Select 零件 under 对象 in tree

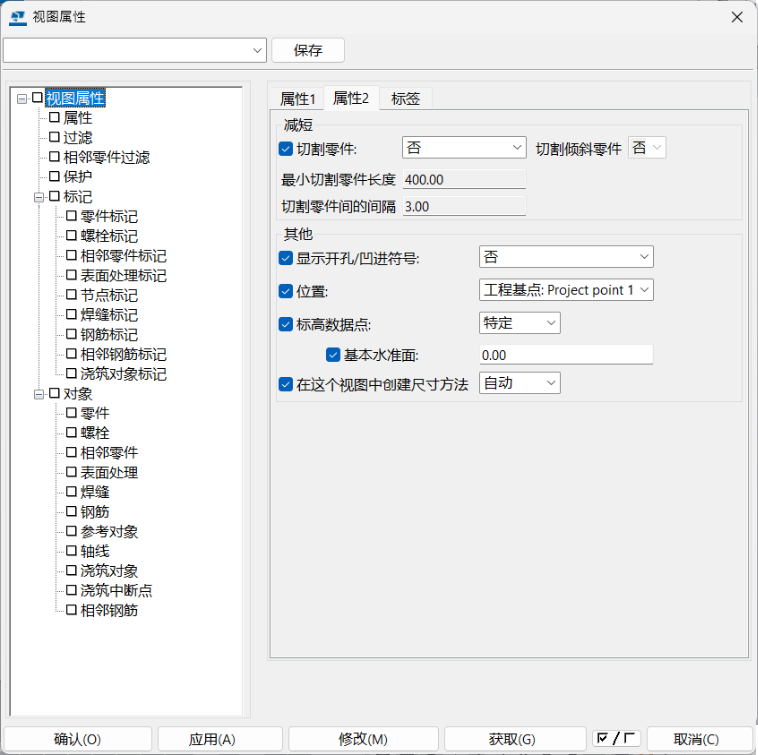click(95, 413)
